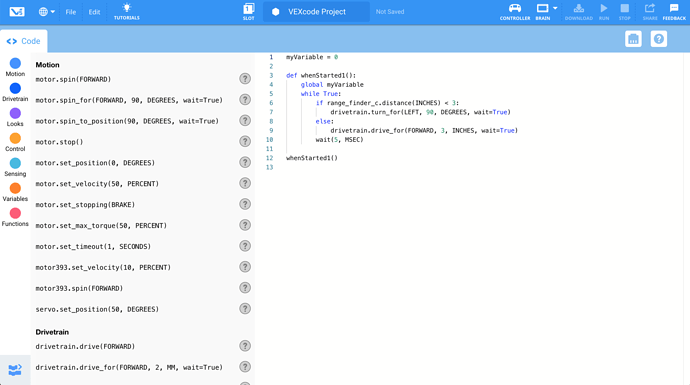
Task: Show help for drivetrain.drive(FORWARD)
Action: [x=245, y=346]
